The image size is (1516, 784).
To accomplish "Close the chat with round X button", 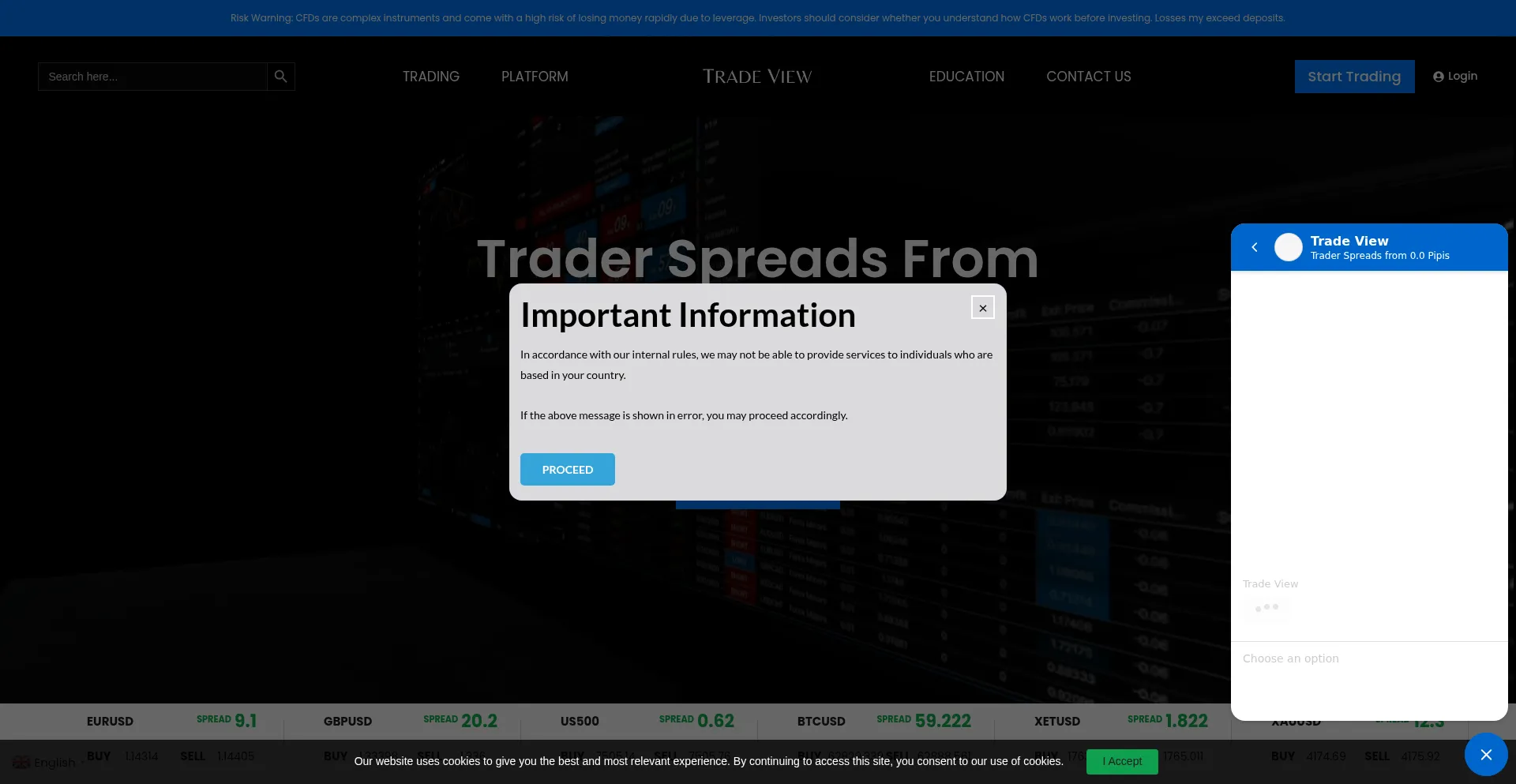I will coord(1486,755).
